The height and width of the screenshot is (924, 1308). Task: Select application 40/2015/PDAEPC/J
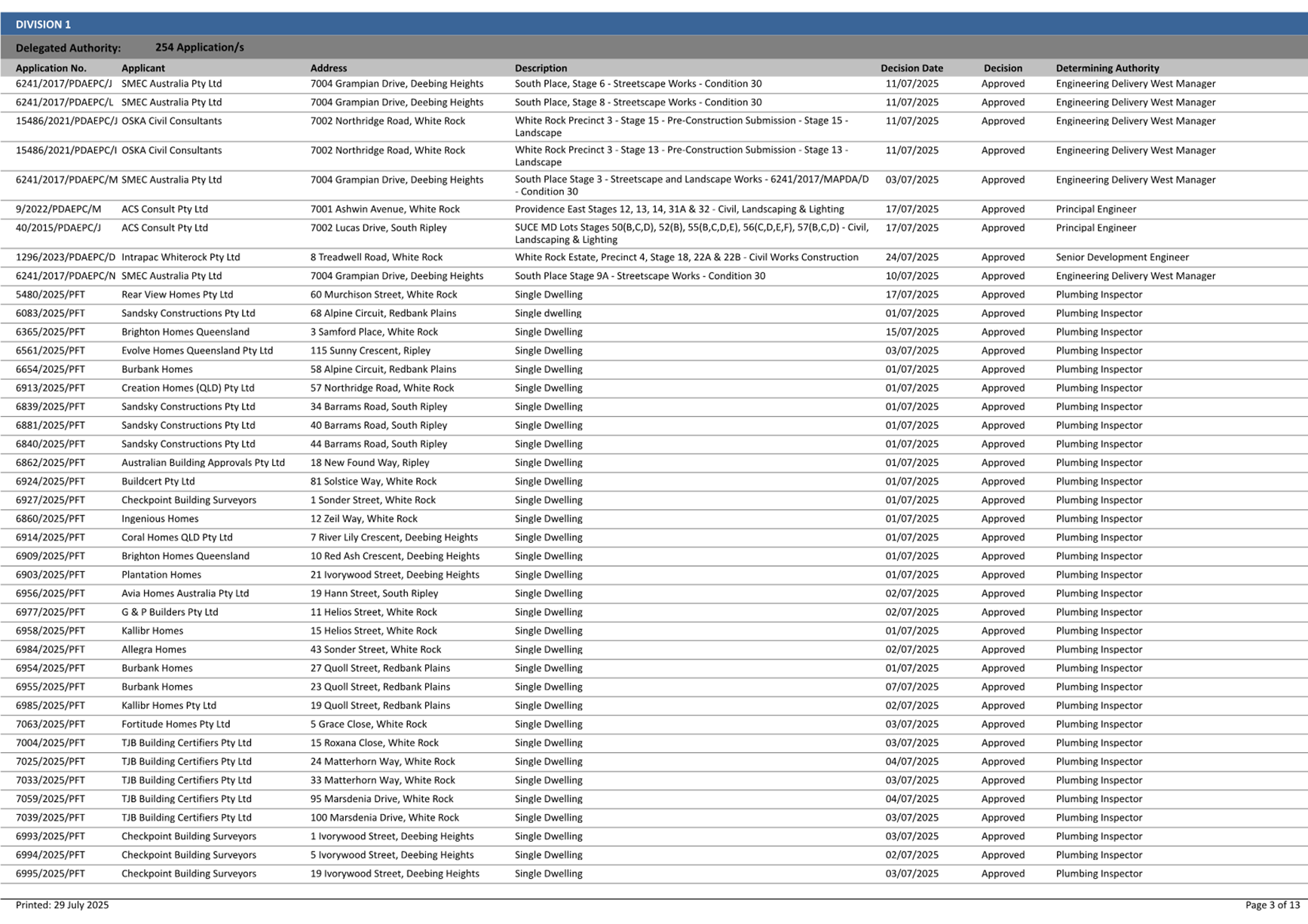(58, 228)
